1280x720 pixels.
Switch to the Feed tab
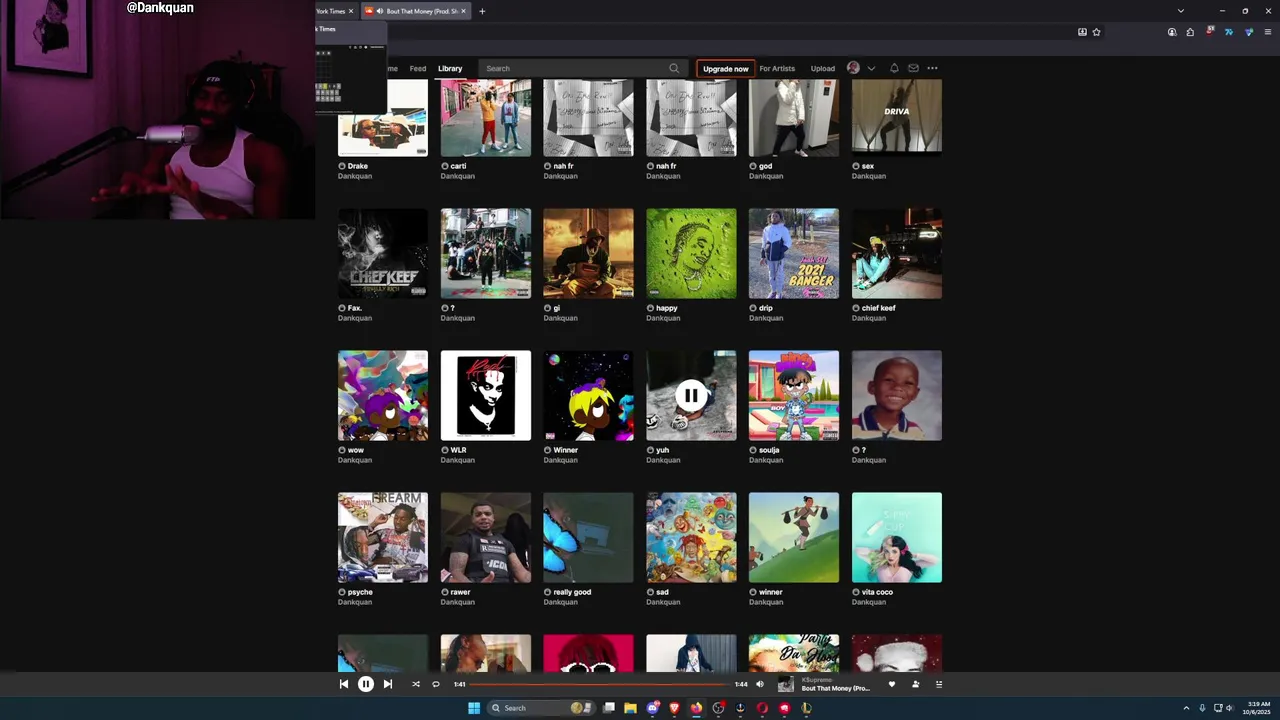pos(418,68)
